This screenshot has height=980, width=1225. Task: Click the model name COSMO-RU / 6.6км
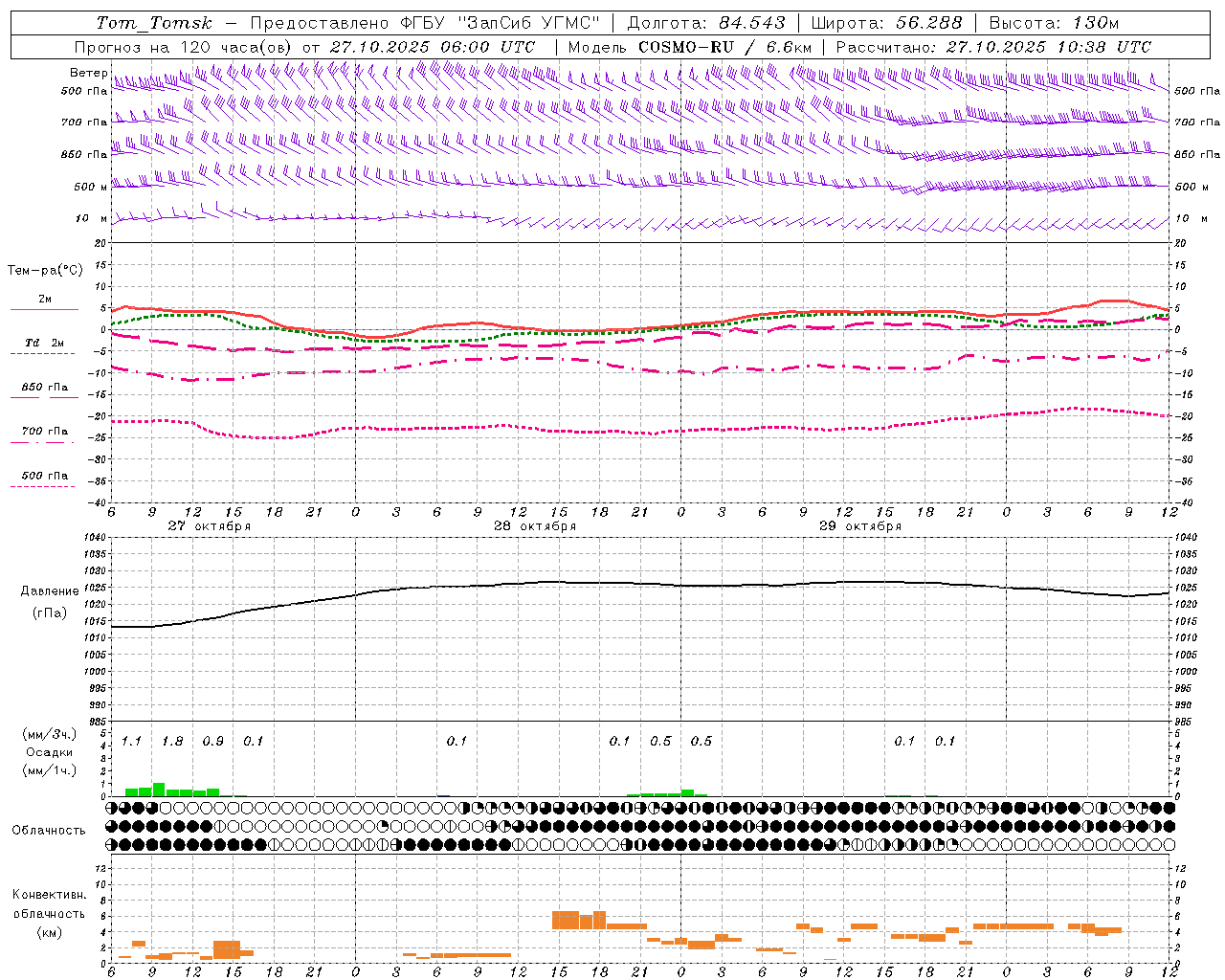tap(725, 47)
